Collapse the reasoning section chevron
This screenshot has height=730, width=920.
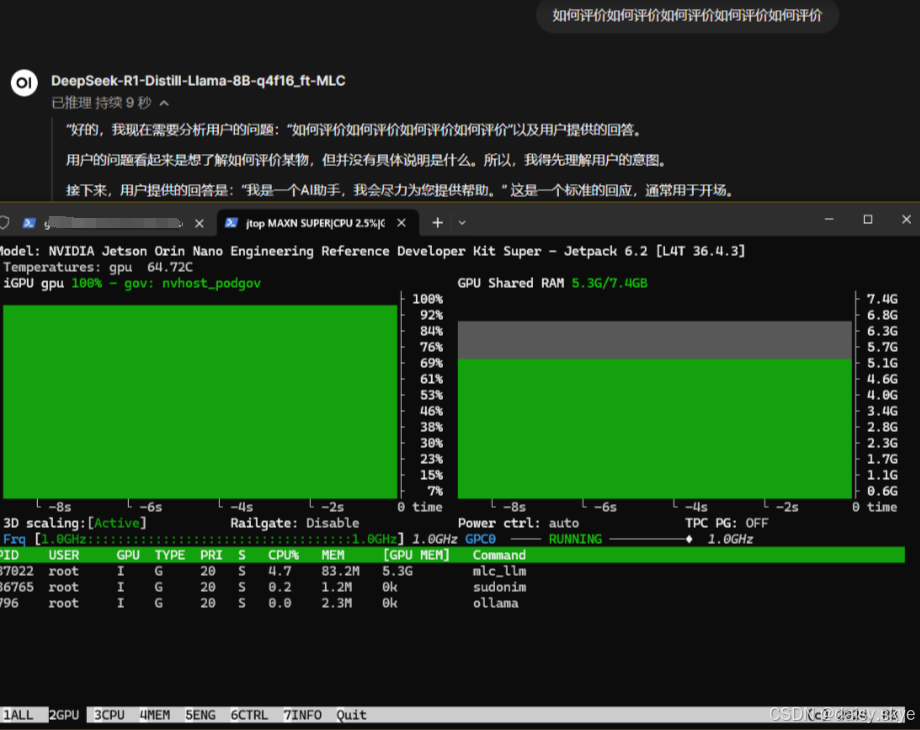tap(164, 103)
